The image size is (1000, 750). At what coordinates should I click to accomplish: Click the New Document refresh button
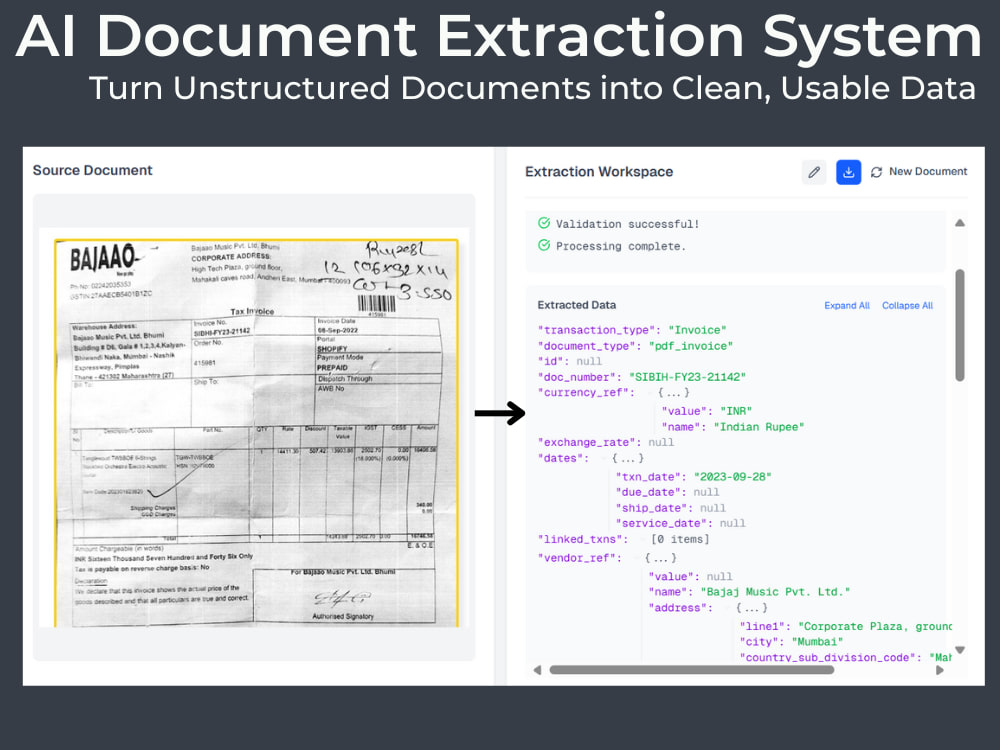point(919,172)
